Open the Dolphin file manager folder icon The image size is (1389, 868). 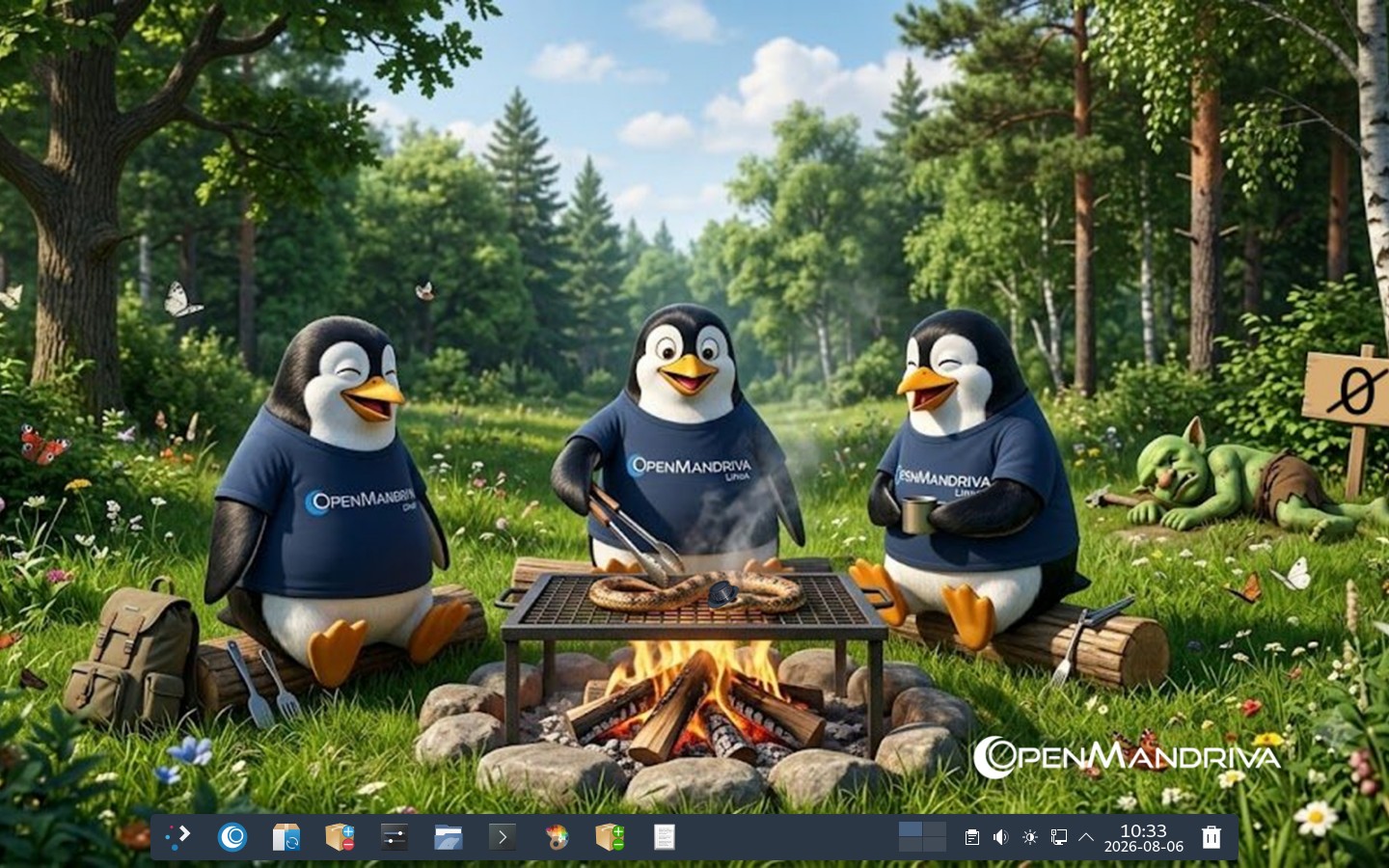(449, 836)
